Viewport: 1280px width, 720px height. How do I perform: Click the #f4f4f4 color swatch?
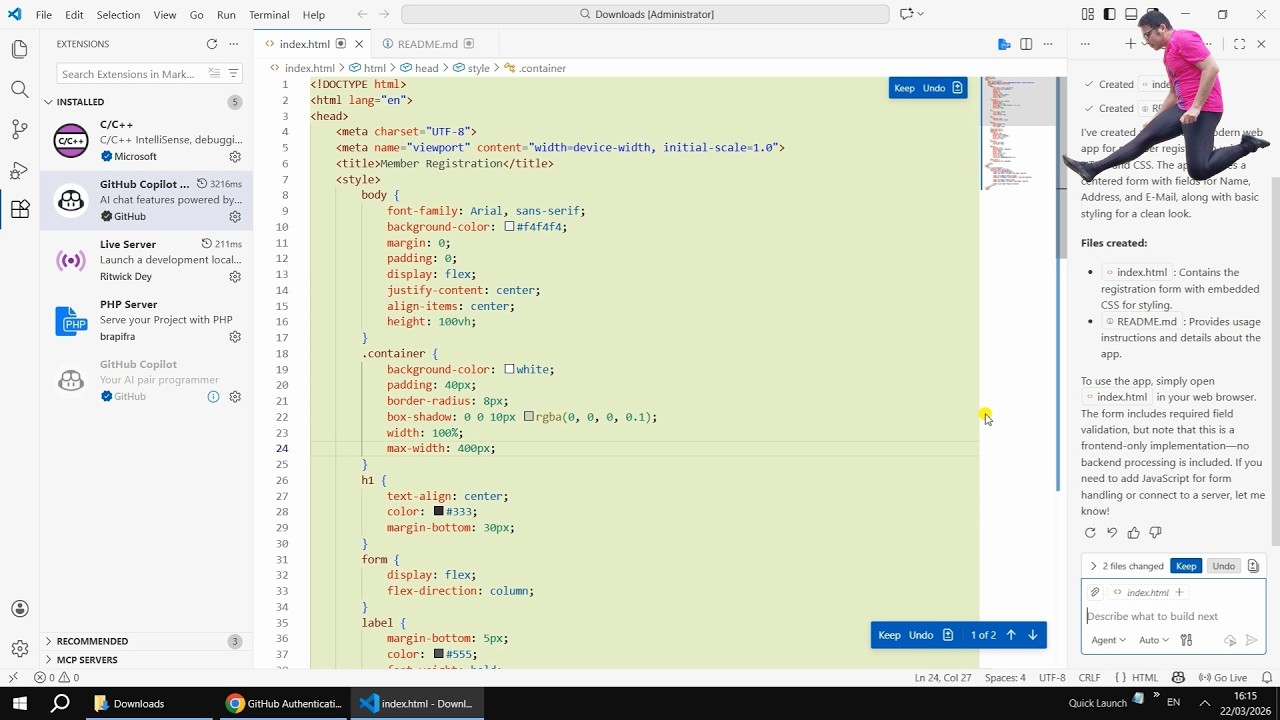pos(509,227)
